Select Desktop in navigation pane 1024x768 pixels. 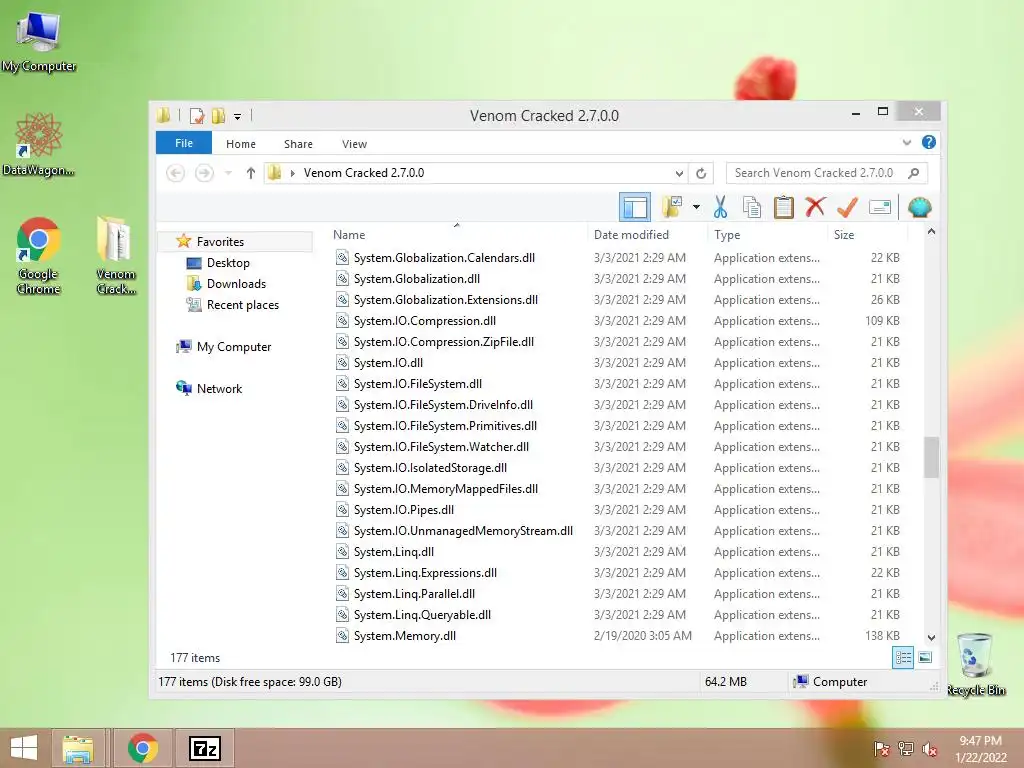click(x=228, y=263)
